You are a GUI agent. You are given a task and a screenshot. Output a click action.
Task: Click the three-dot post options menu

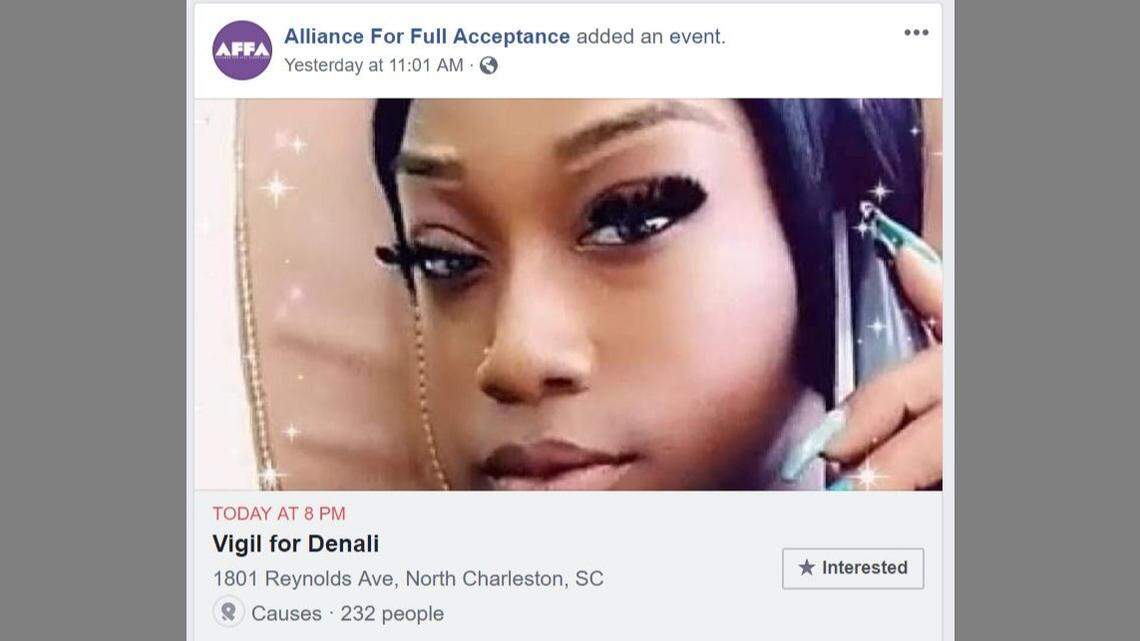[916, 33]
